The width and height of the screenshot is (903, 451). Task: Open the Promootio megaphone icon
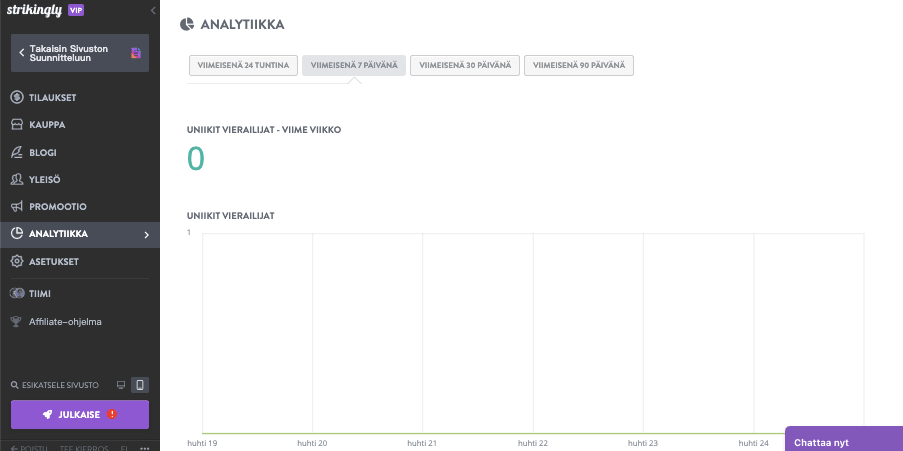(17, 207)
